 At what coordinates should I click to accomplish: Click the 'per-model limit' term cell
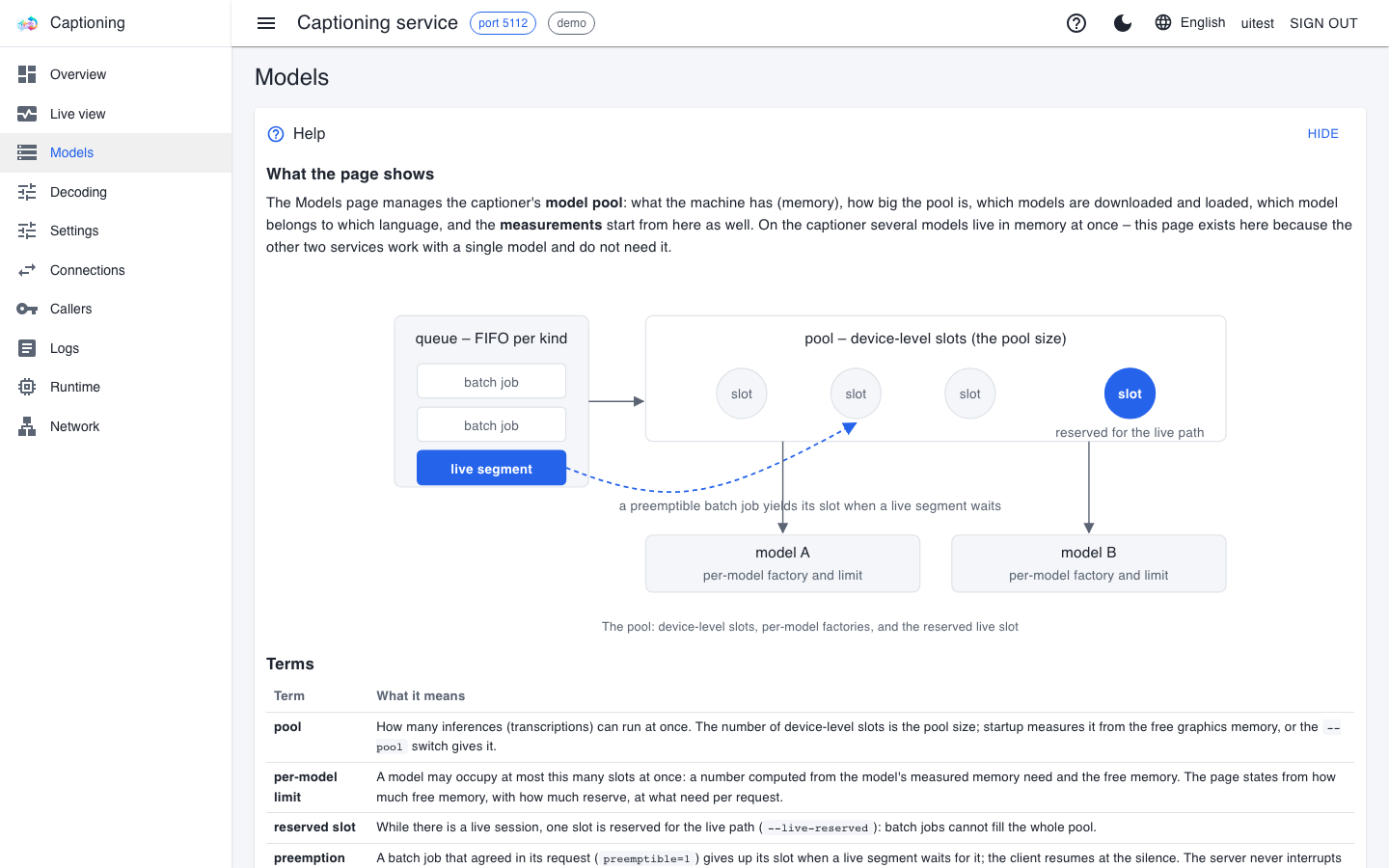pos(317,787)
